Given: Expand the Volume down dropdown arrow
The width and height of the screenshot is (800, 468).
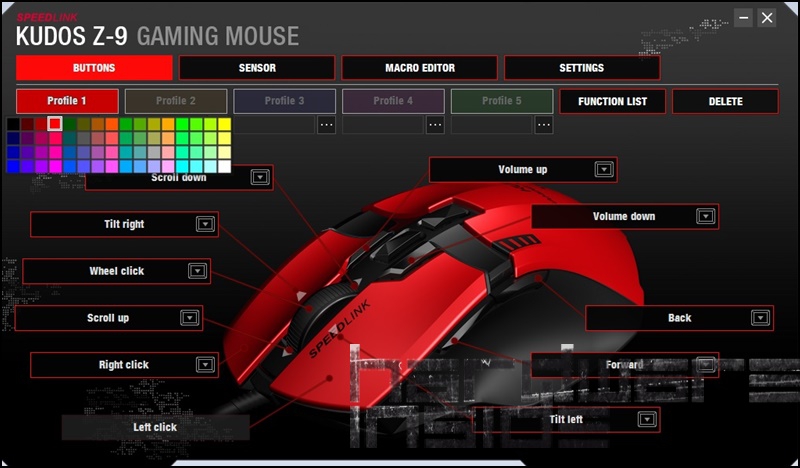Looking at the screenshot, I should click(705, 216).
